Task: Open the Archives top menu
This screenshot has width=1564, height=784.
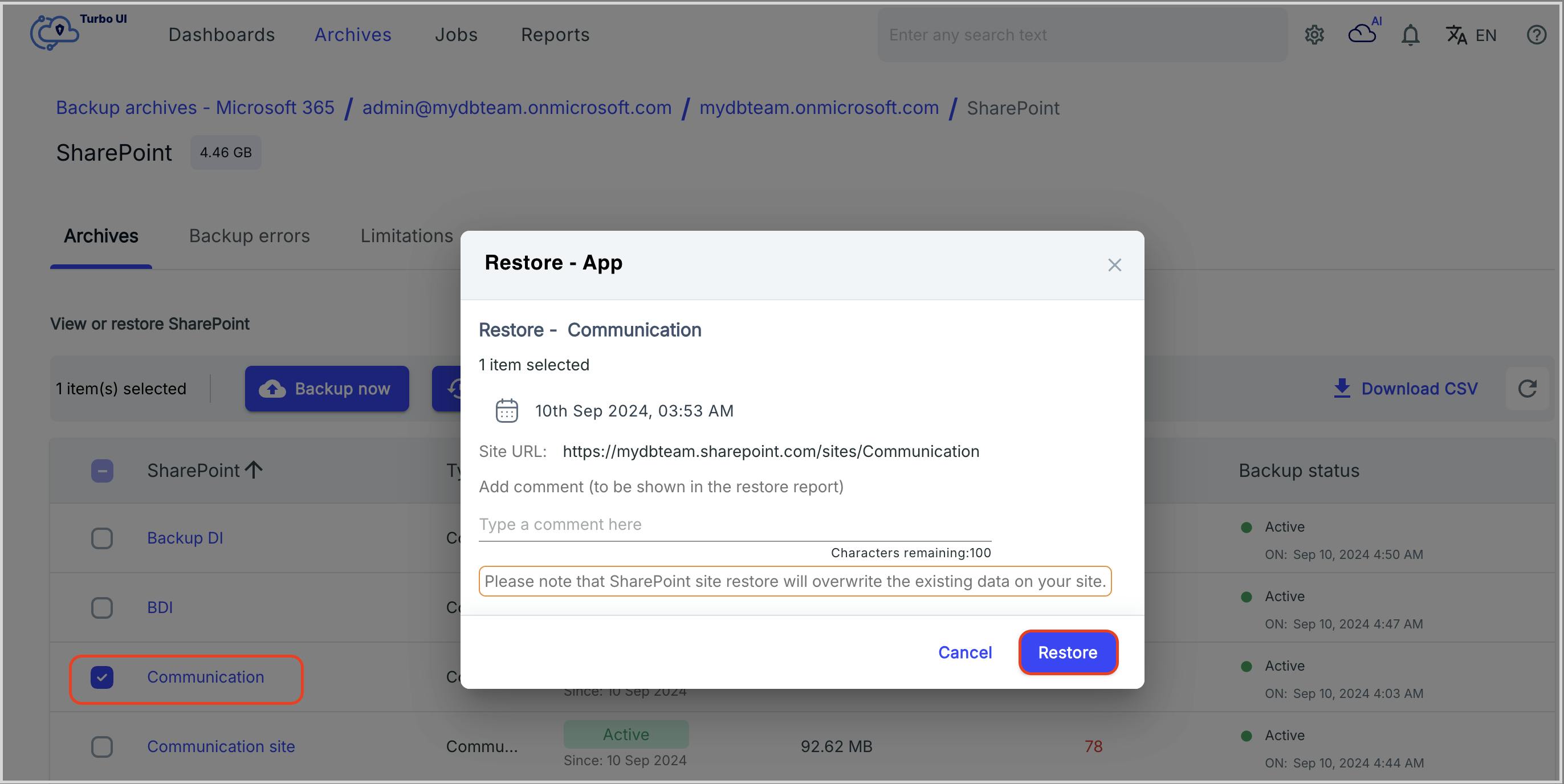Action: pyautogui.click(x=353, y=35)
